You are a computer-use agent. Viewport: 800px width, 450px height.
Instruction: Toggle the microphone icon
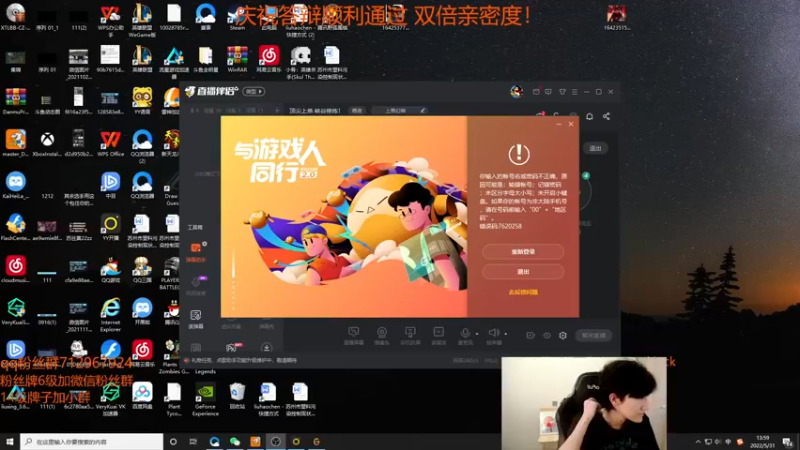coord(465,334)
